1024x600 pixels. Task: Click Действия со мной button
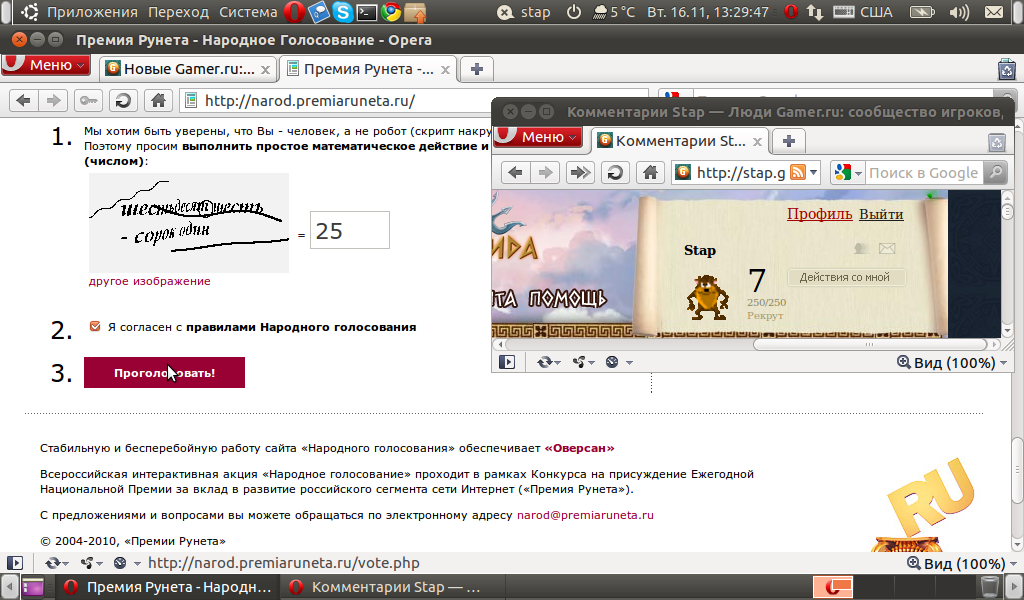point(846,277)
